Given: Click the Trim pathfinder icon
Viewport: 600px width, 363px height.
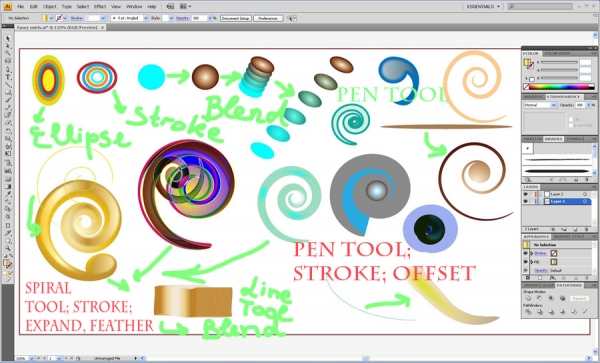Looking at the screenshot, I should coord(540,312).
